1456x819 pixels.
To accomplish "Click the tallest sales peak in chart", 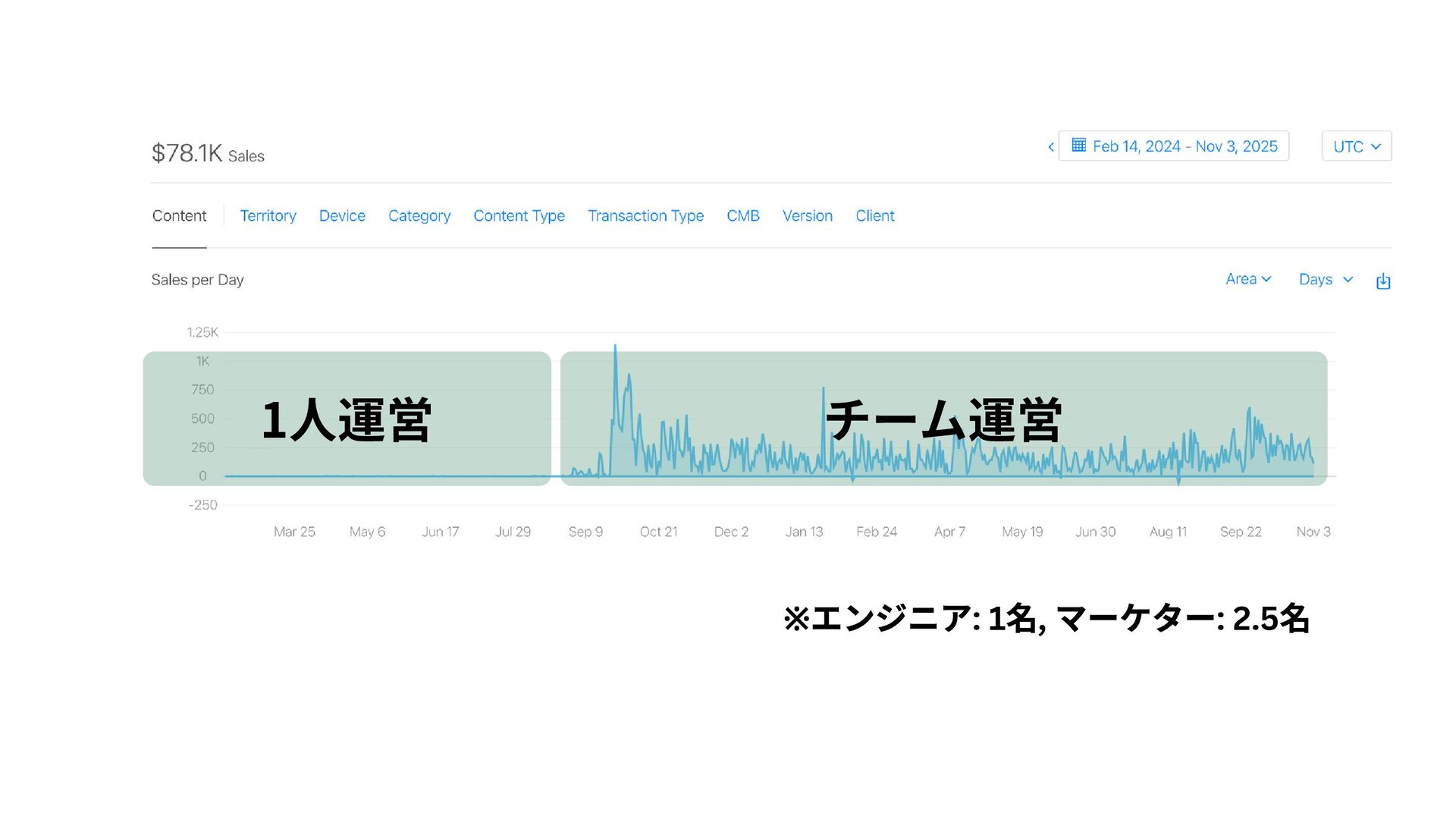I will coord(615,347).
